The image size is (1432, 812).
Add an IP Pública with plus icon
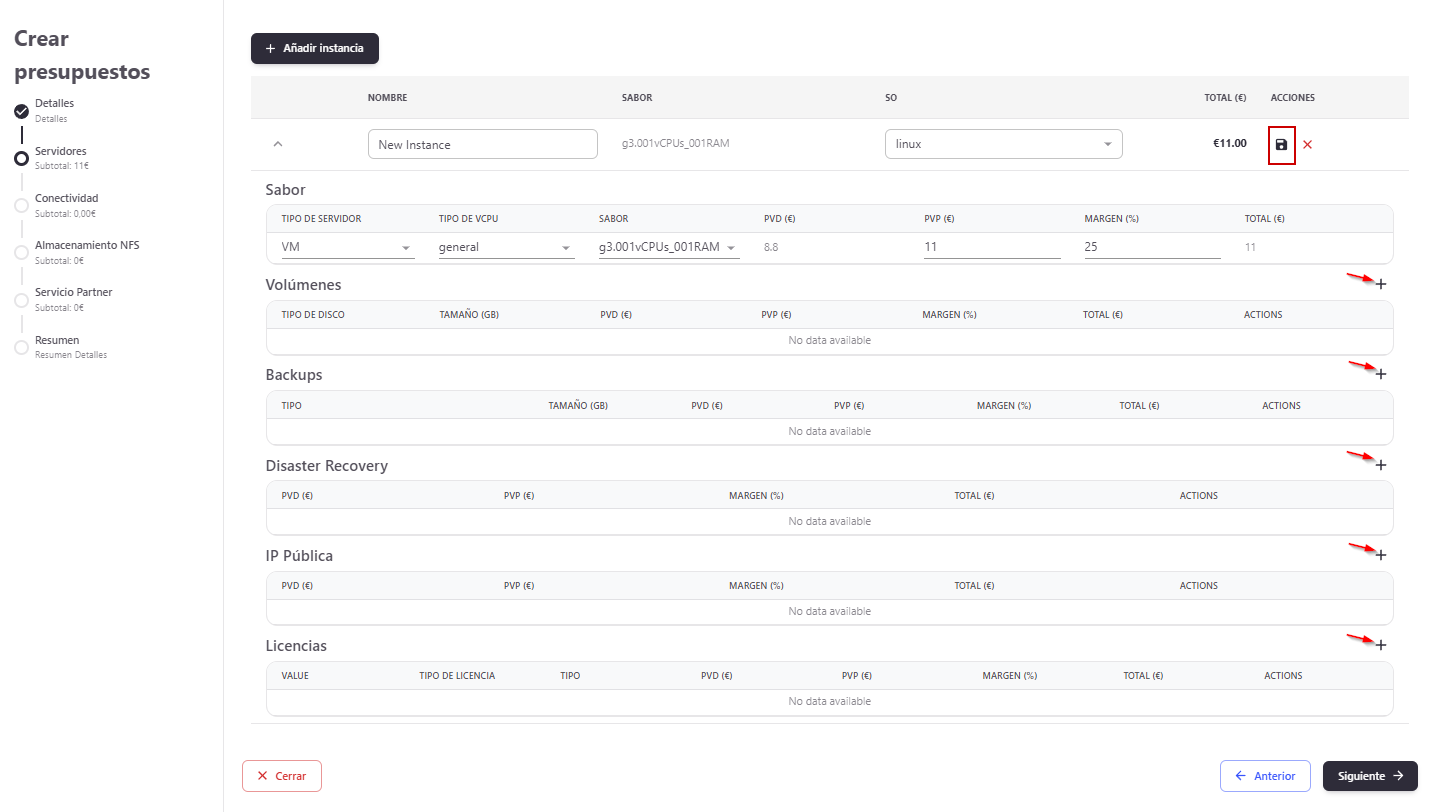click(1381, 555)
